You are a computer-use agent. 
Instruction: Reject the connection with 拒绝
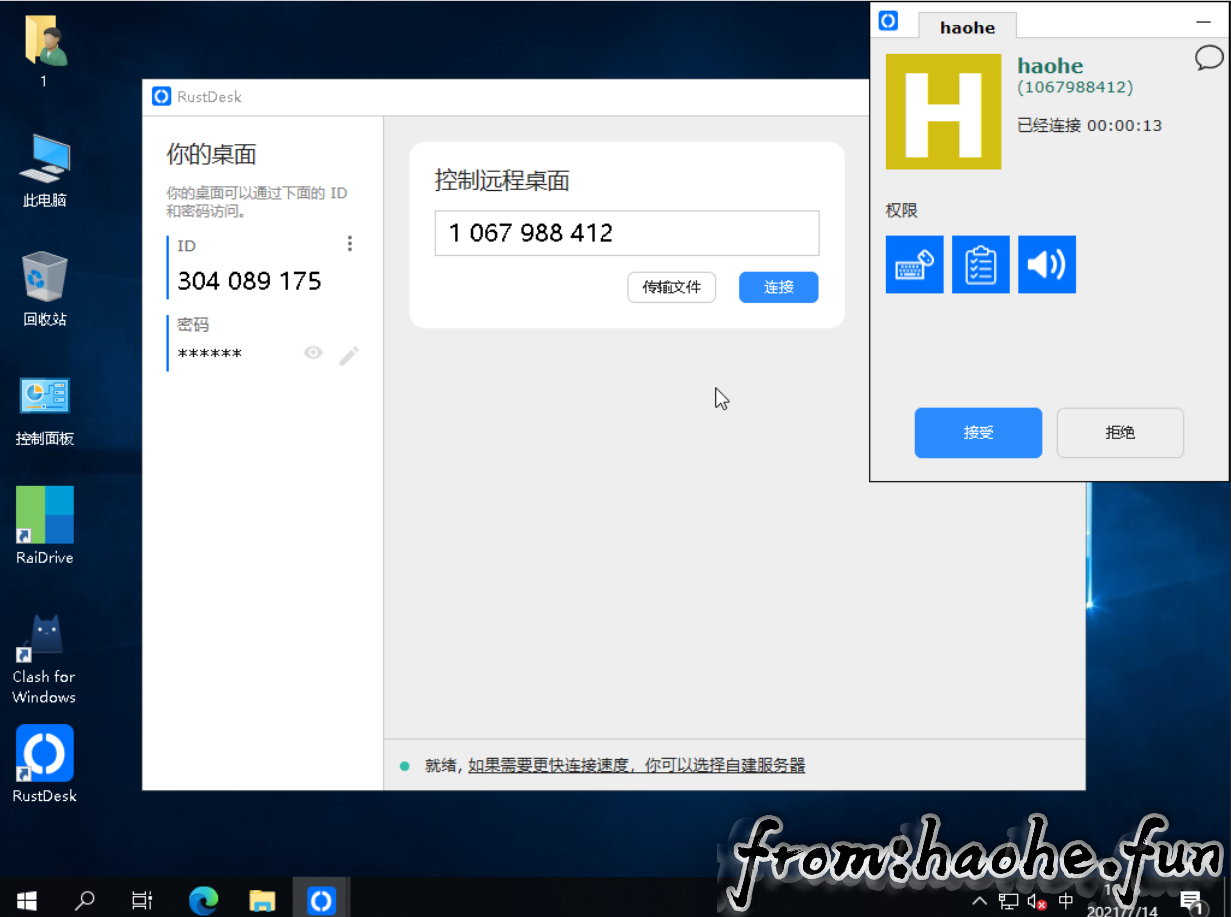pyautogui.click(x=1120, y=433)
